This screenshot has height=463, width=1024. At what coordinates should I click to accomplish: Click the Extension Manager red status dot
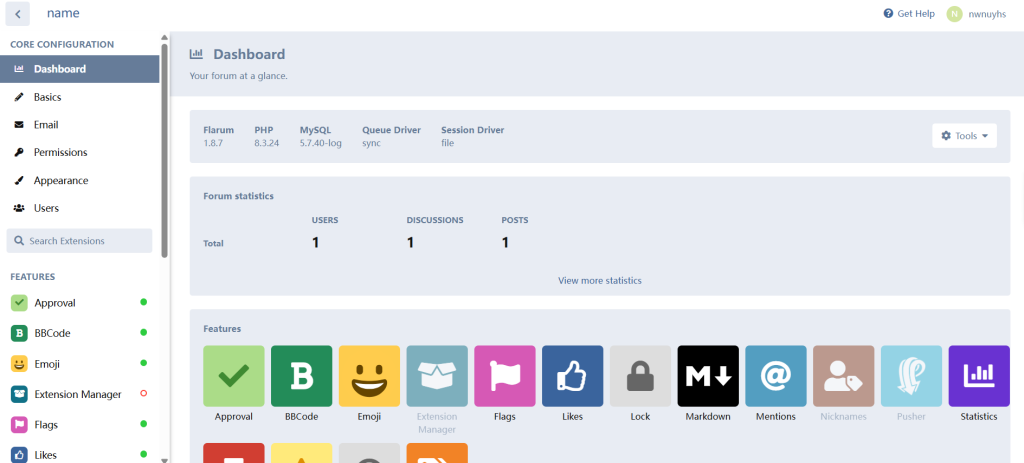[144, 394]
